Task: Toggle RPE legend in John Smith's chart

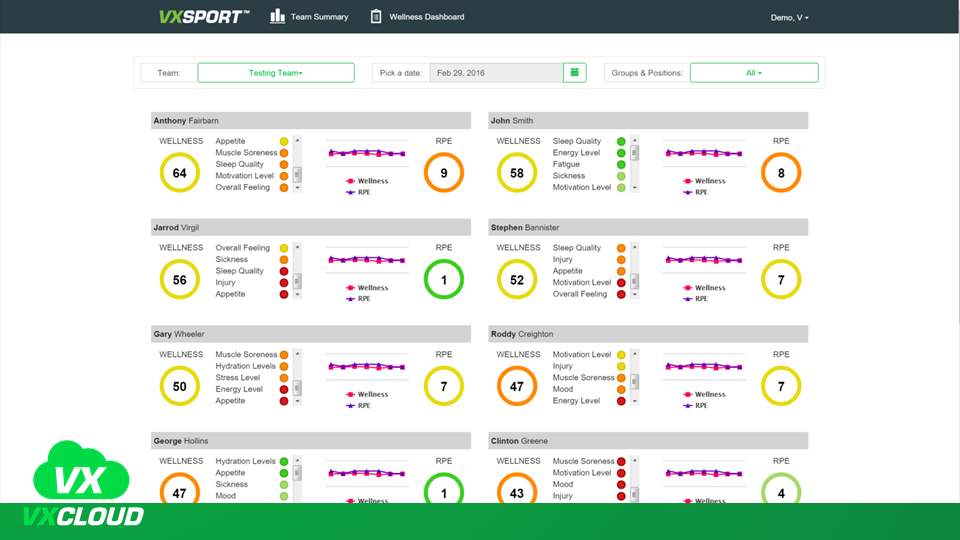Action: click(x=696, y=192)
